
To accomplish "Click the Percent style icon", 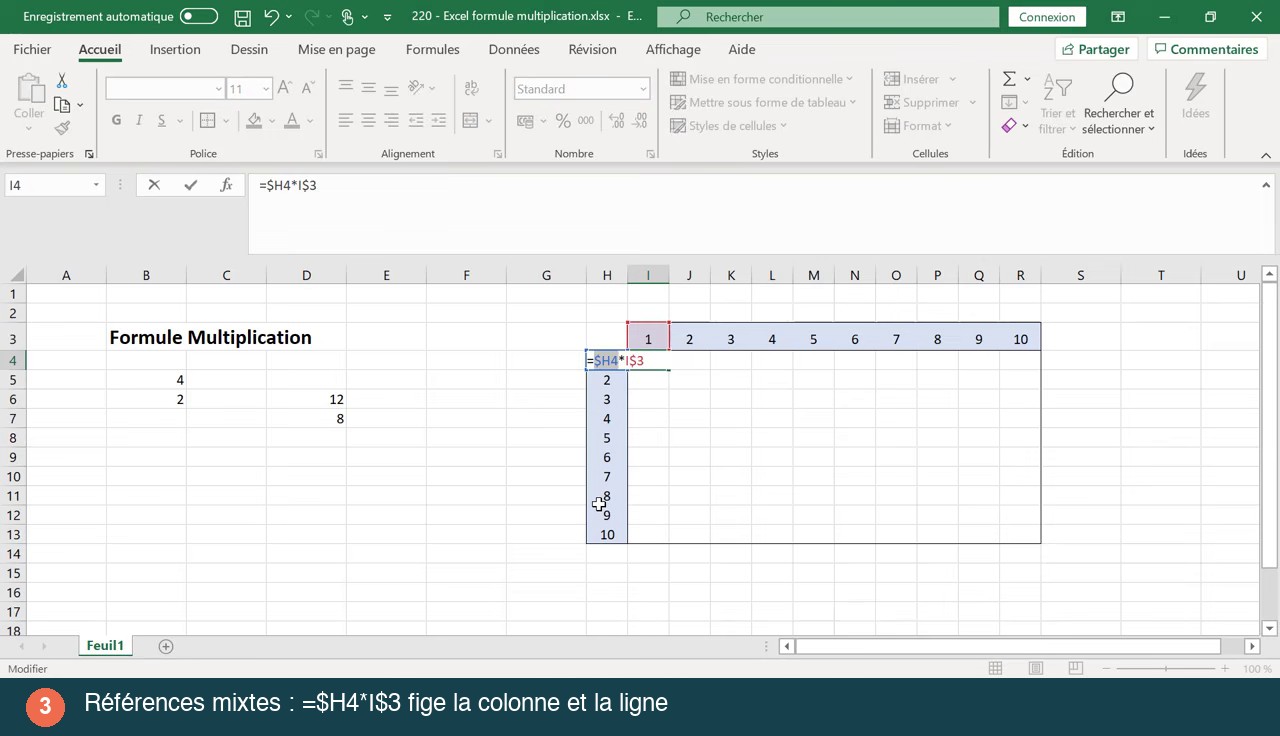I will click(563, 121).
